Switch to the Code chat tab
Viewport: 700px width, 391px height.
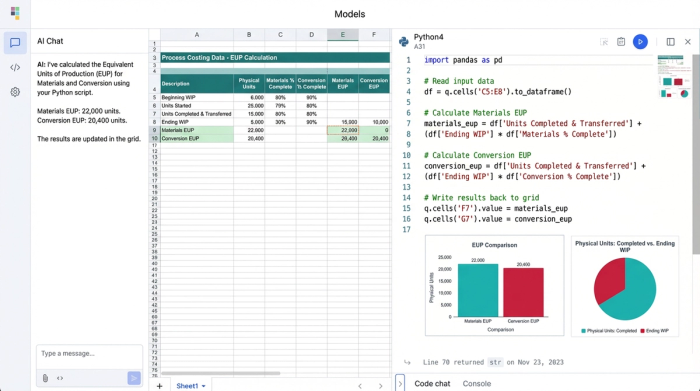click(x=432, y=383)
